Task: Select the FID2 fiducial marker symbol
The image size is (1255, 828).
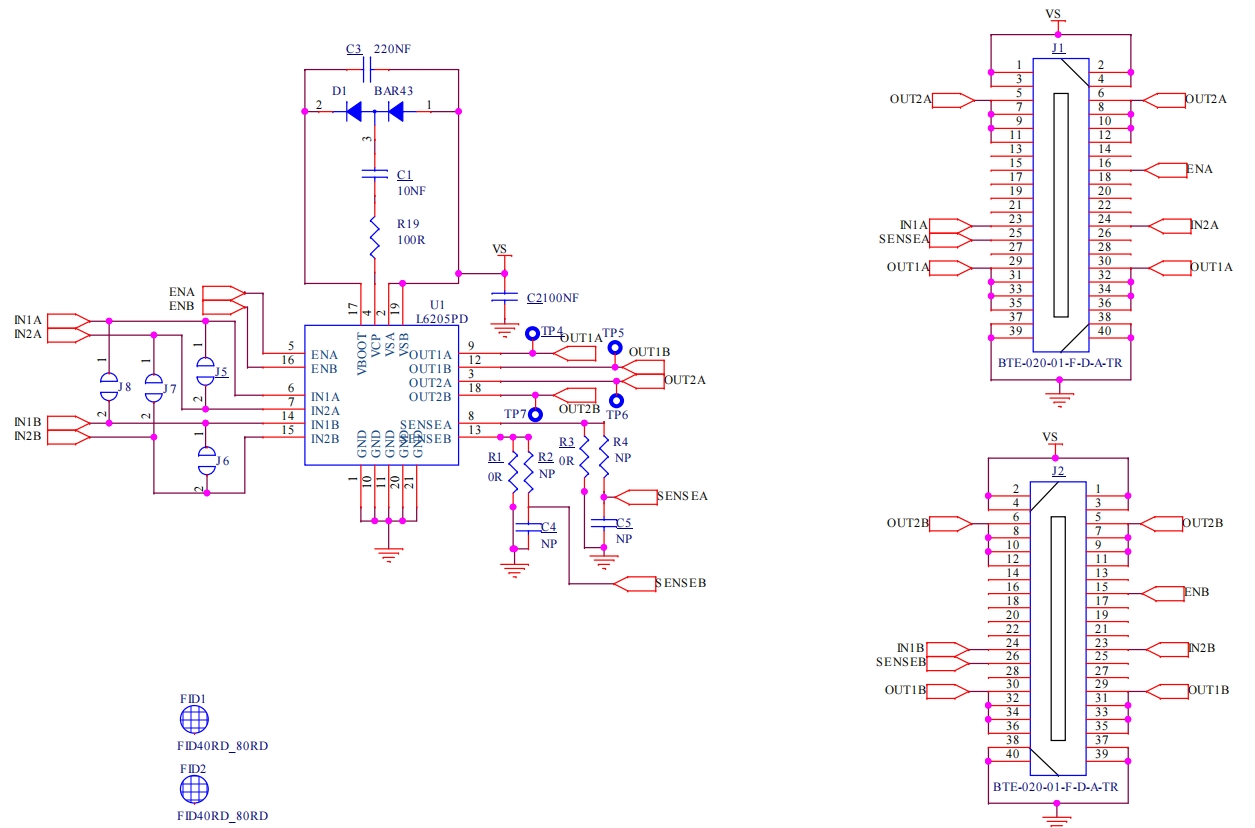Action: 194,790
